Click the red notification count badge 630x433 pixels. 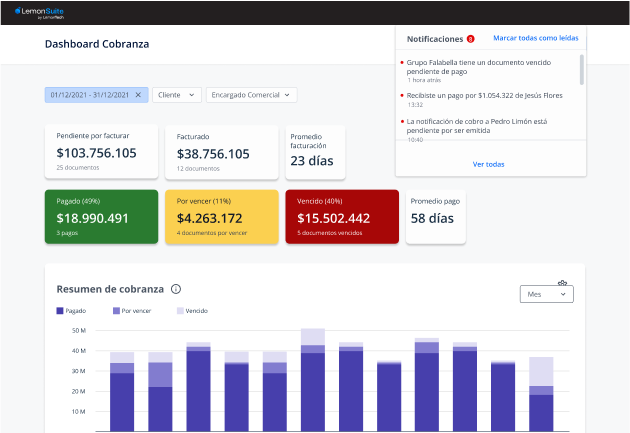tap(470, 38)
